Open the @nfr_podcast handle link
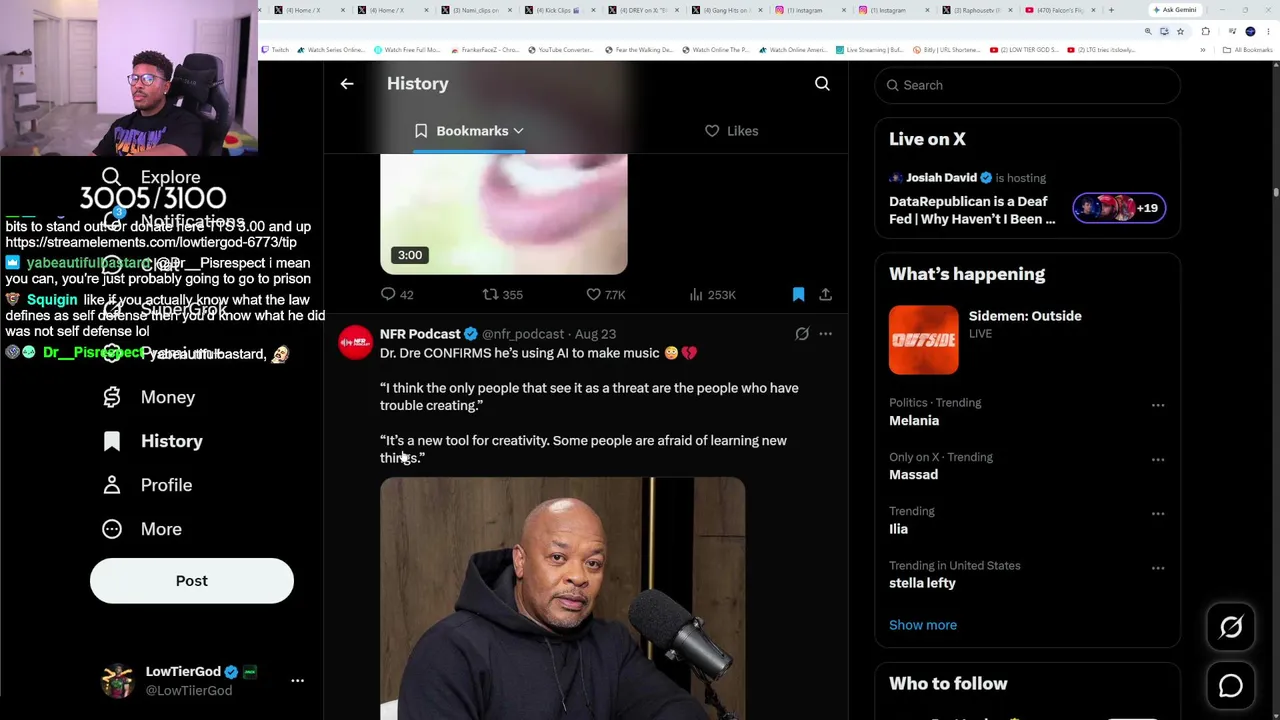 pos(523,334)
